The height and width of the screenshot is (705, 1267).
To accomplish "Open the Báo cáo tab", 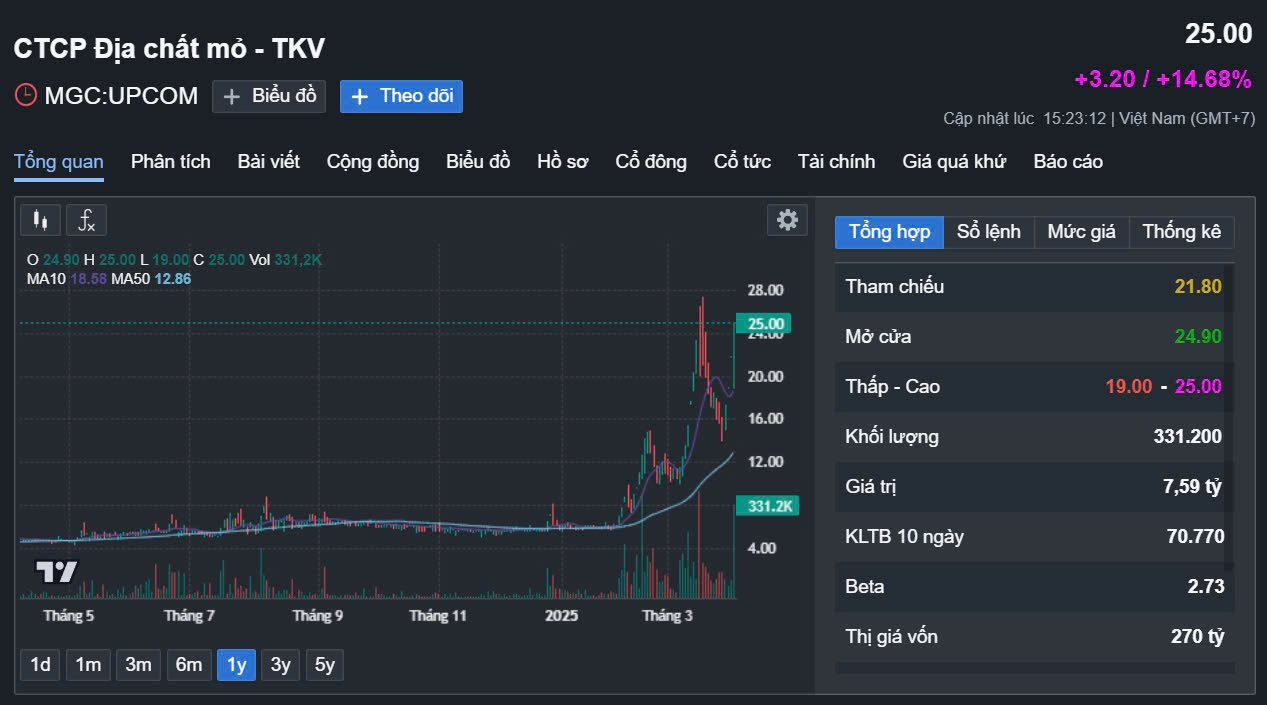I will pos(1068,161).
